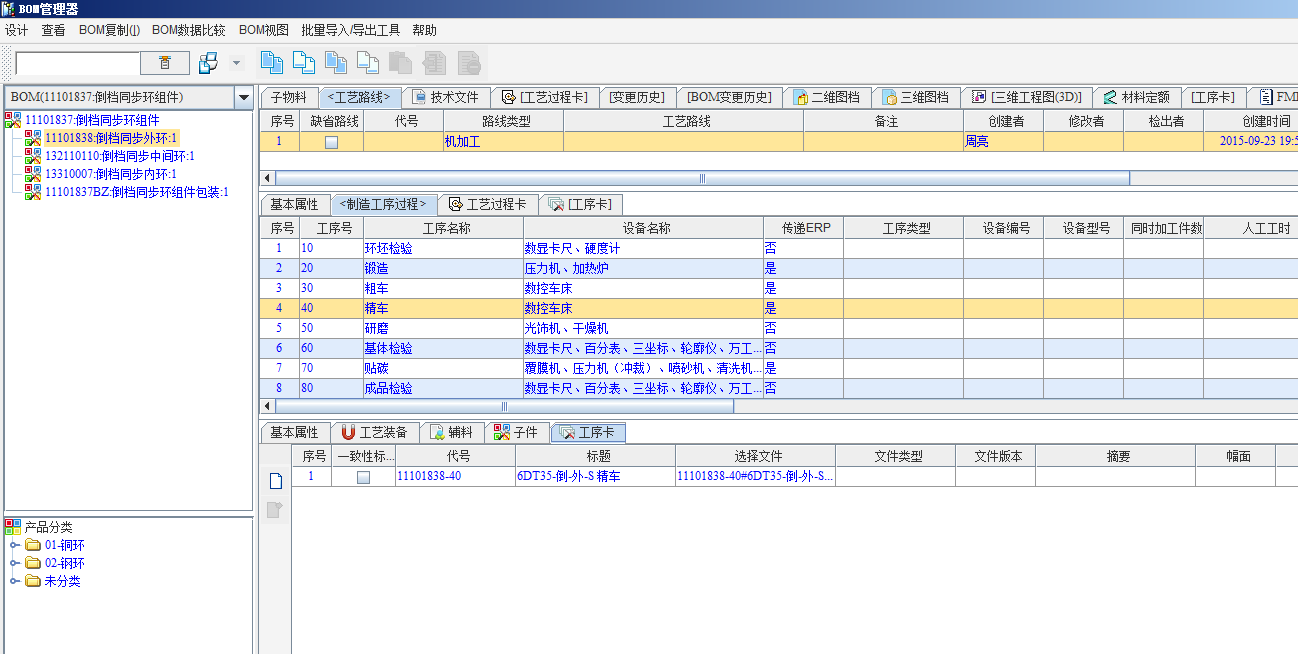Click the new document icon beside file table

[275, 481]
